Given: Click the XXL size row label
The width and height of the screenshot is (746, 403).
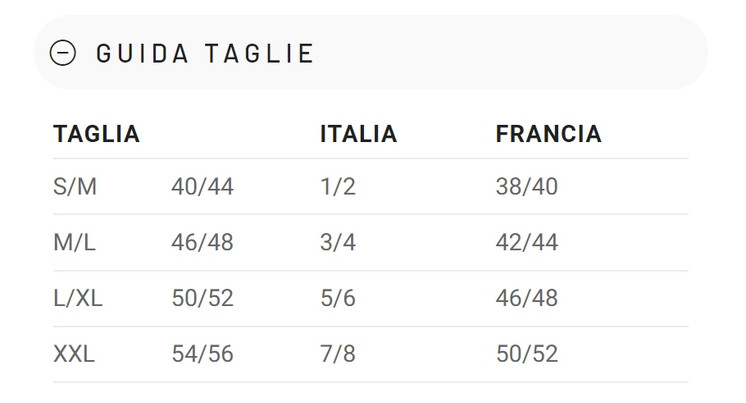Looking at the screenshot, I should tap(74, 354).
